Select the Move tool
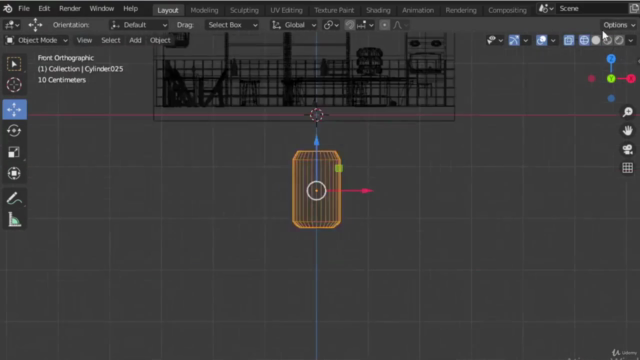This screenshot has height=360, width=640. 14,109
